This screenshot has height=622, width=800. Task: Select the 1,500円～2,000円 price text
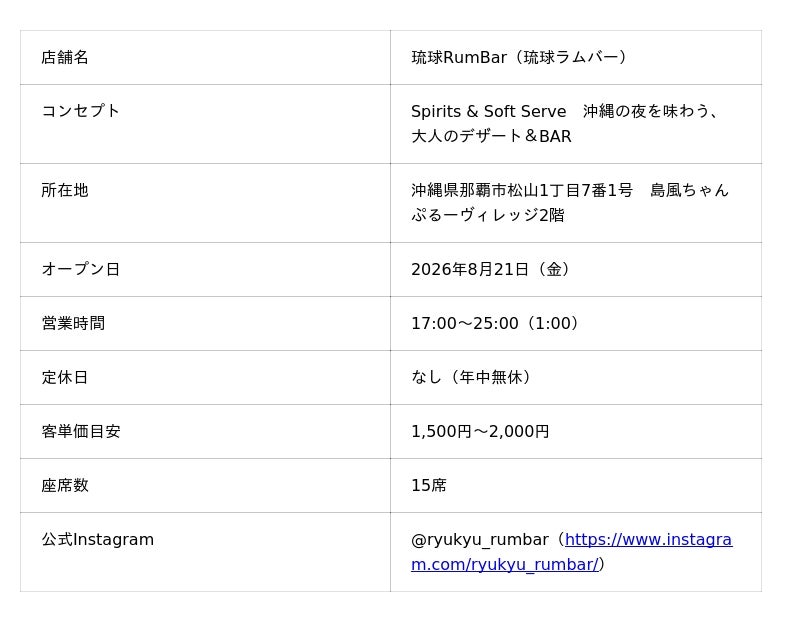point(480,431)
